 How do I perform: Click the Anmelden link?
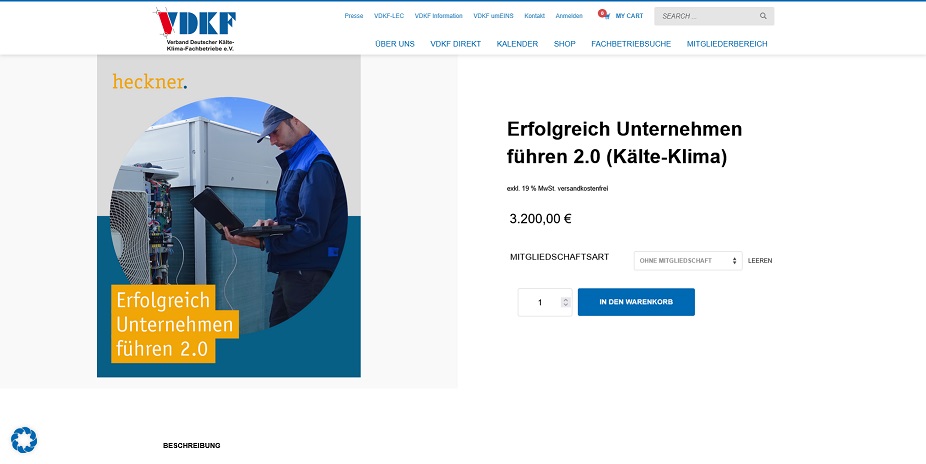pos(569,16)
